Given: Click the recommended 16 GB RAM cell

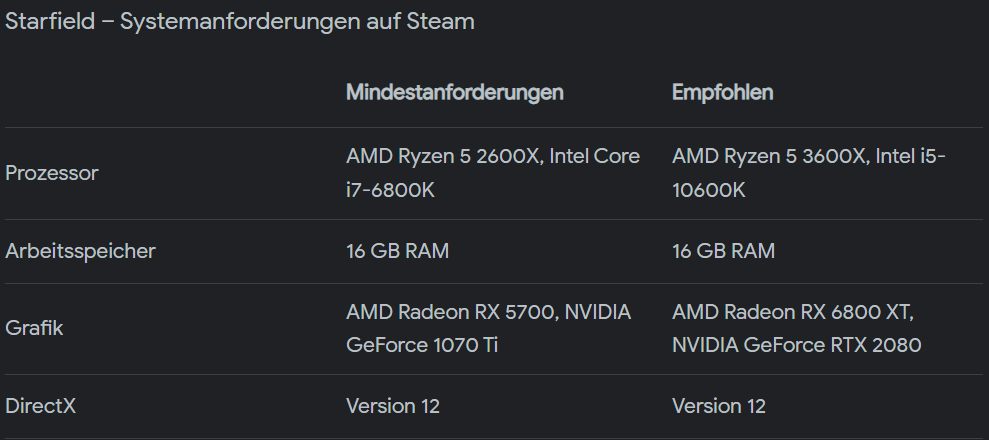Looking at the screenshot, I should click(x=723, y=252).
